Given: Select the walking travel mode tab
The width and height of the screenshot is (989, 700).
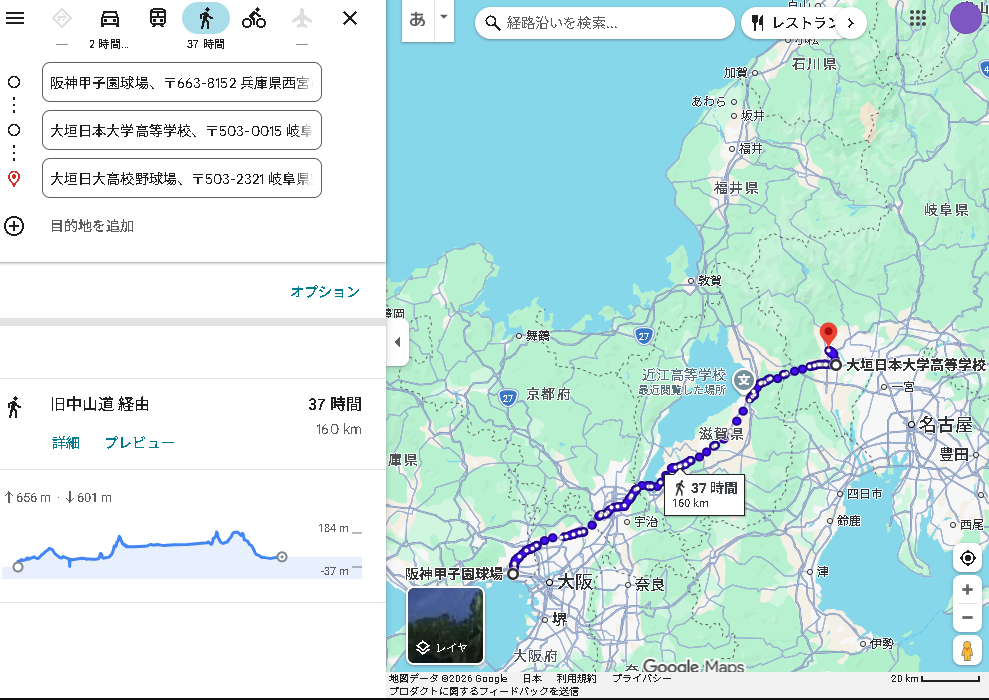Looking at the screenshot, I should coord(206,18).
